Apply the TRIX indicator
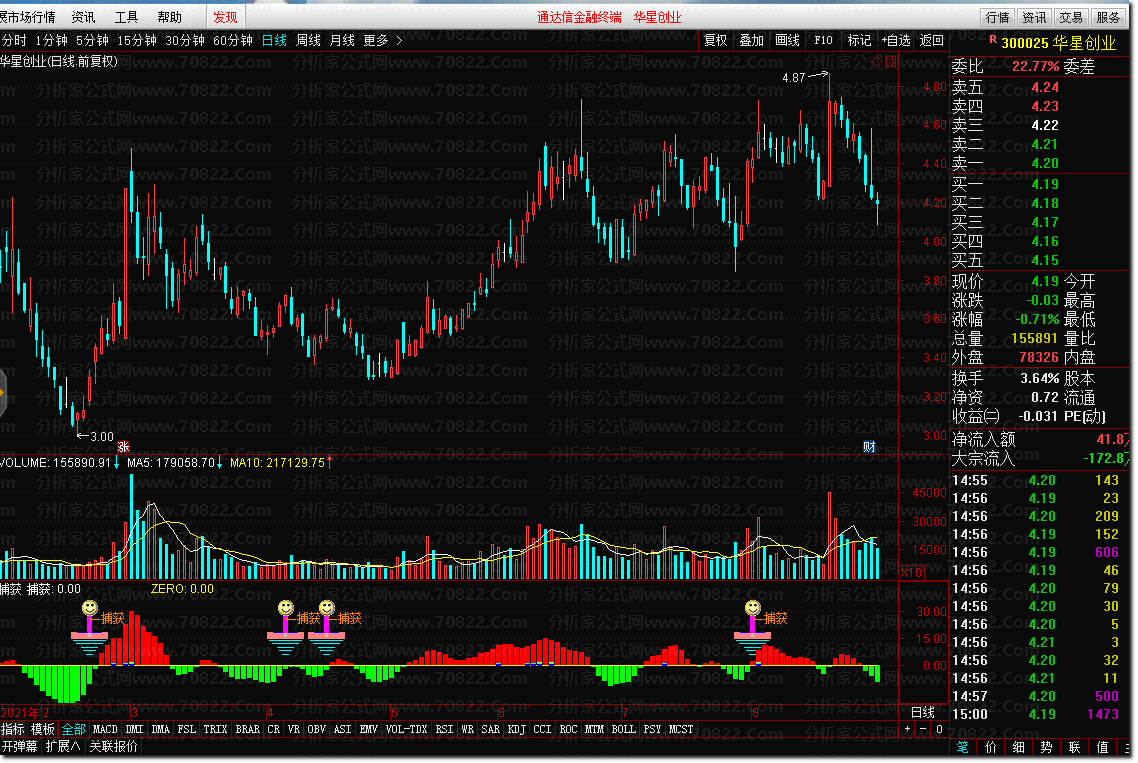 216,729
